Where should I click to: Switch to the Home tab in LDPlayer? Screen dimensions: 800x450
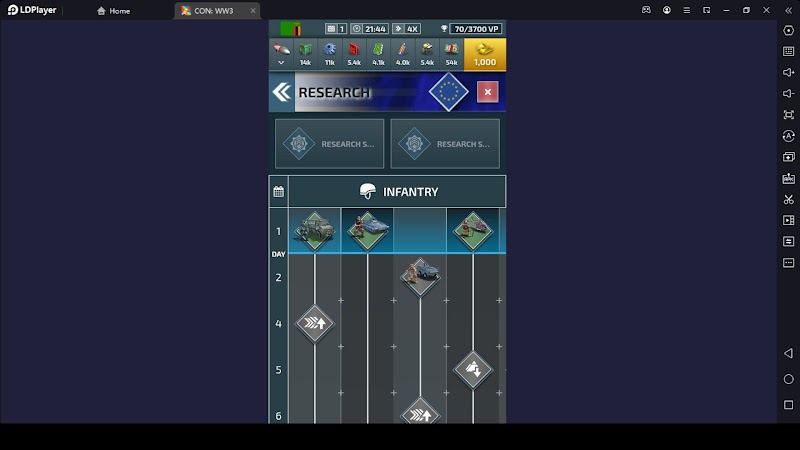click(x=113, y=11)
